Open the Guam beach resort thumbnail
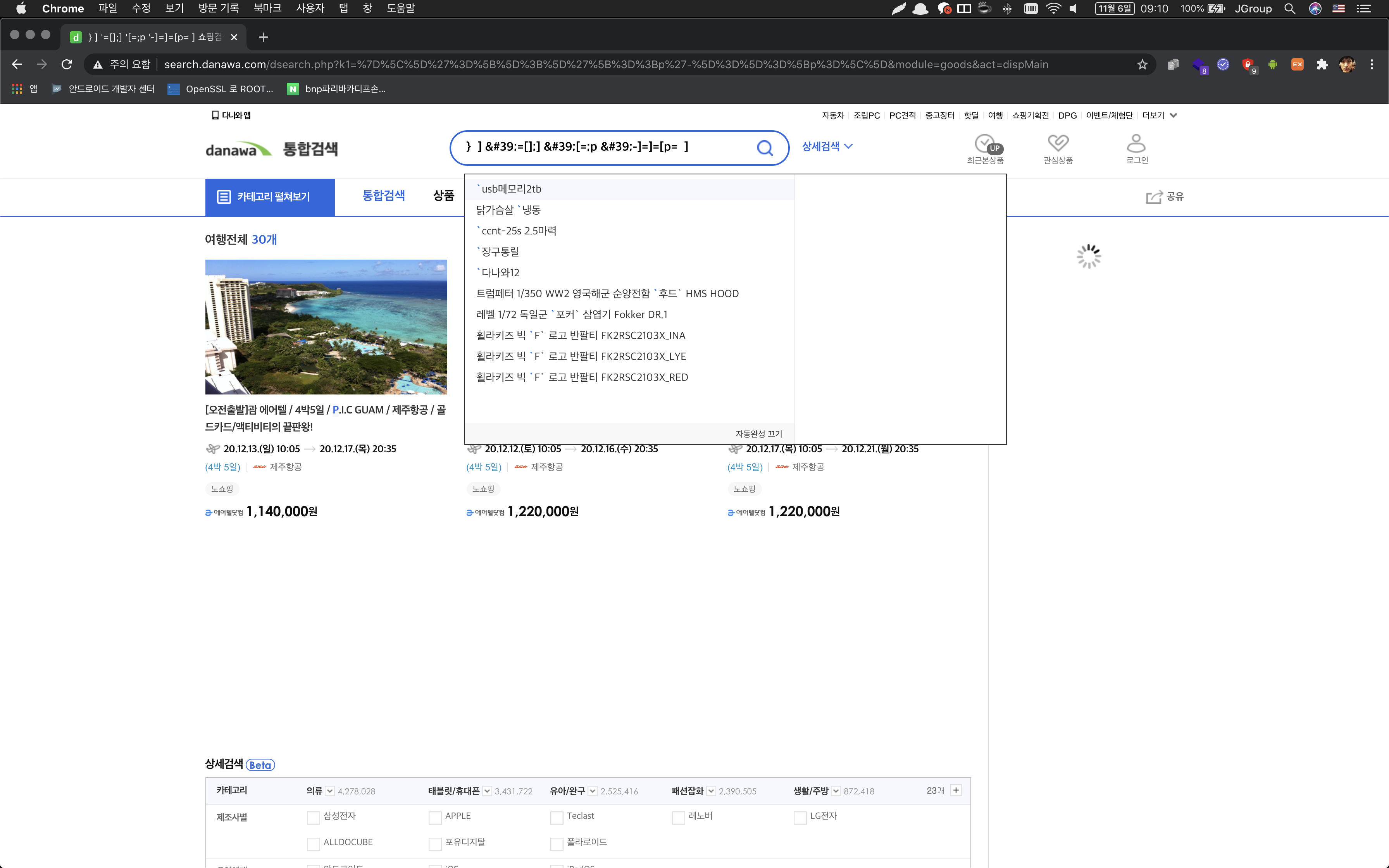Image resolution: width=1389 pixels, height=868 pixels. pos(326,327)
